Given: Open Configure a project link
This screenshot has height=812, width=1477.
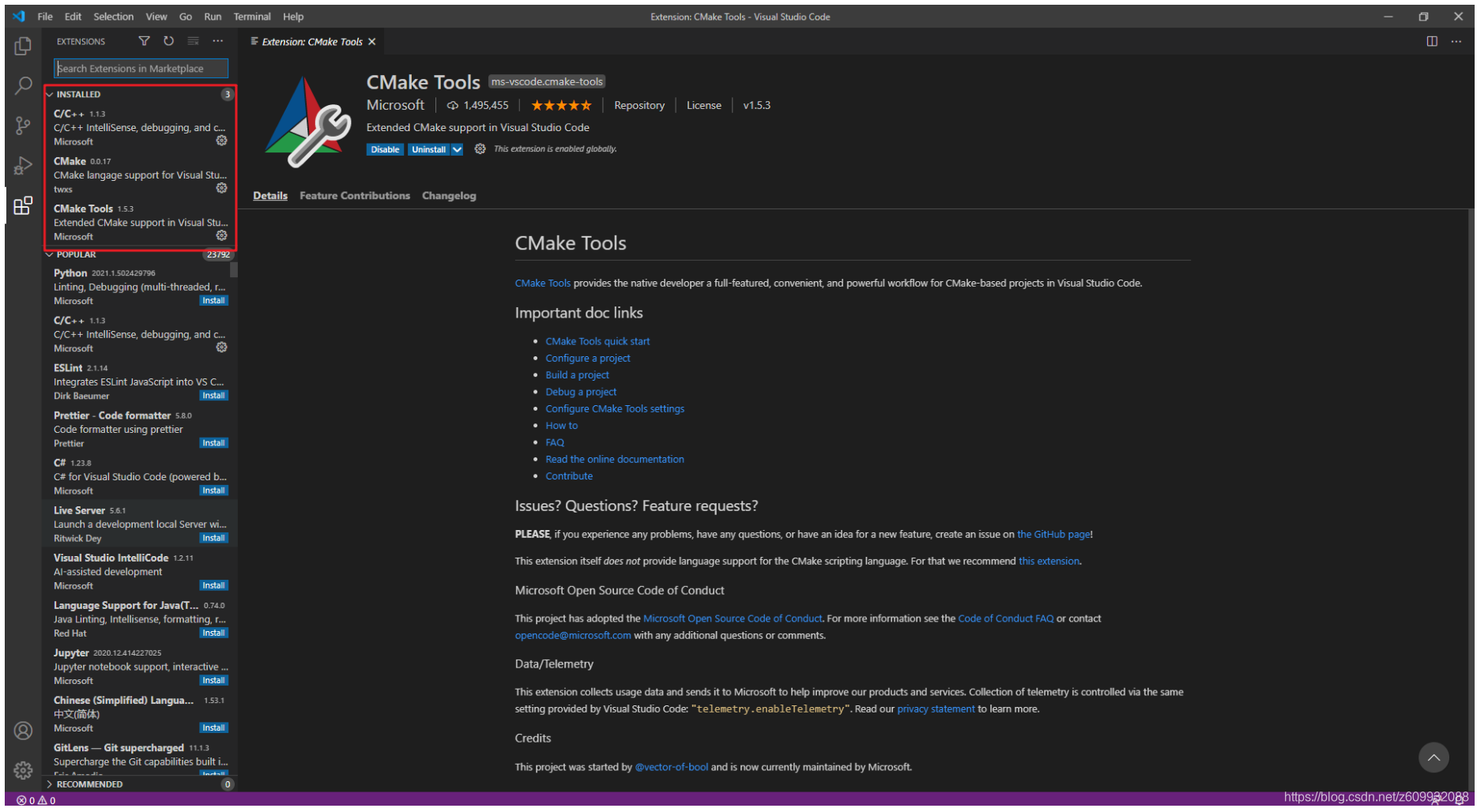Looking at the screenshot, I should [x=588, y=358].
